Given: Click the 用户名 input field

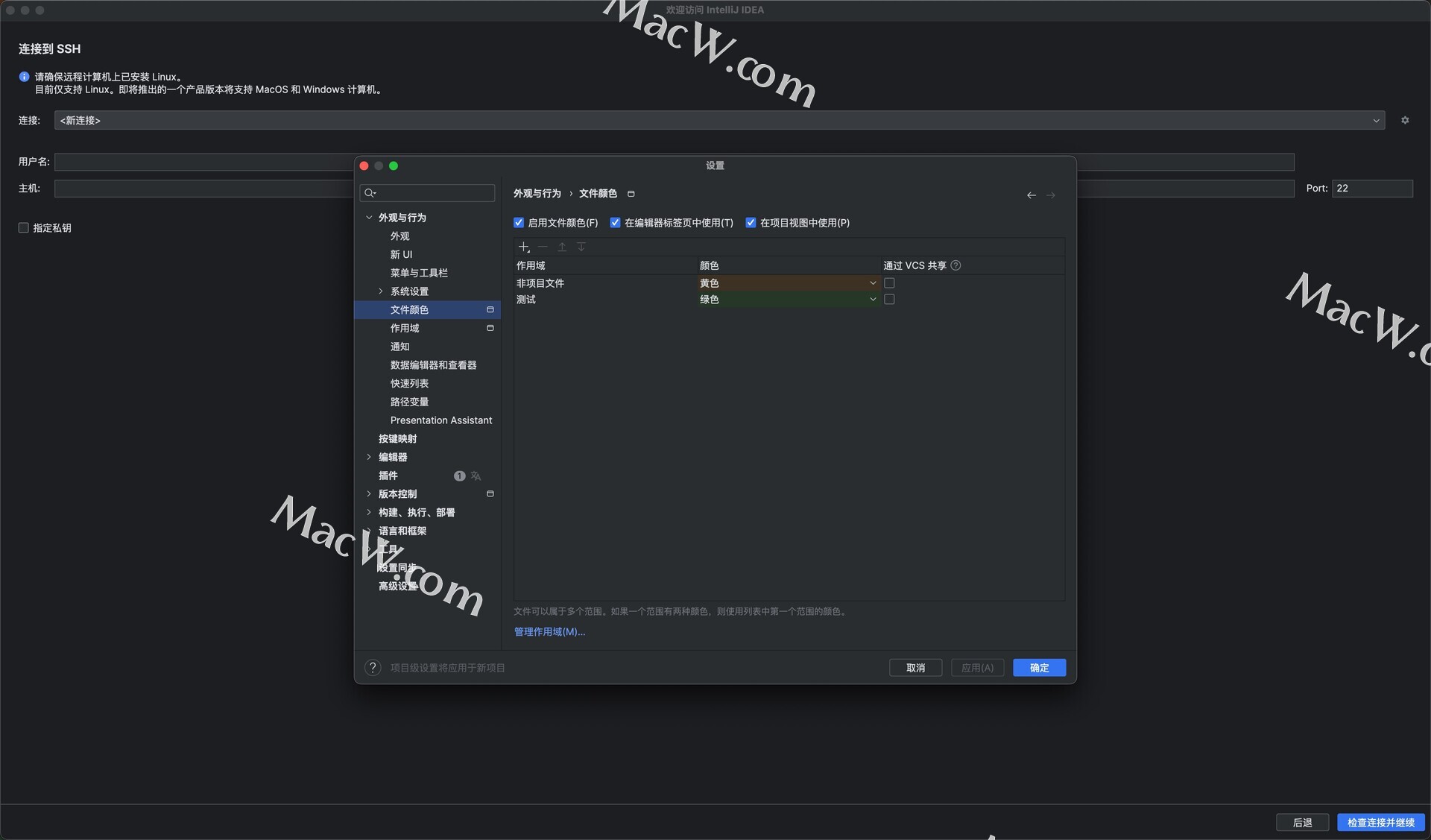Looking at the screenshot, I should tap(675, 162).
